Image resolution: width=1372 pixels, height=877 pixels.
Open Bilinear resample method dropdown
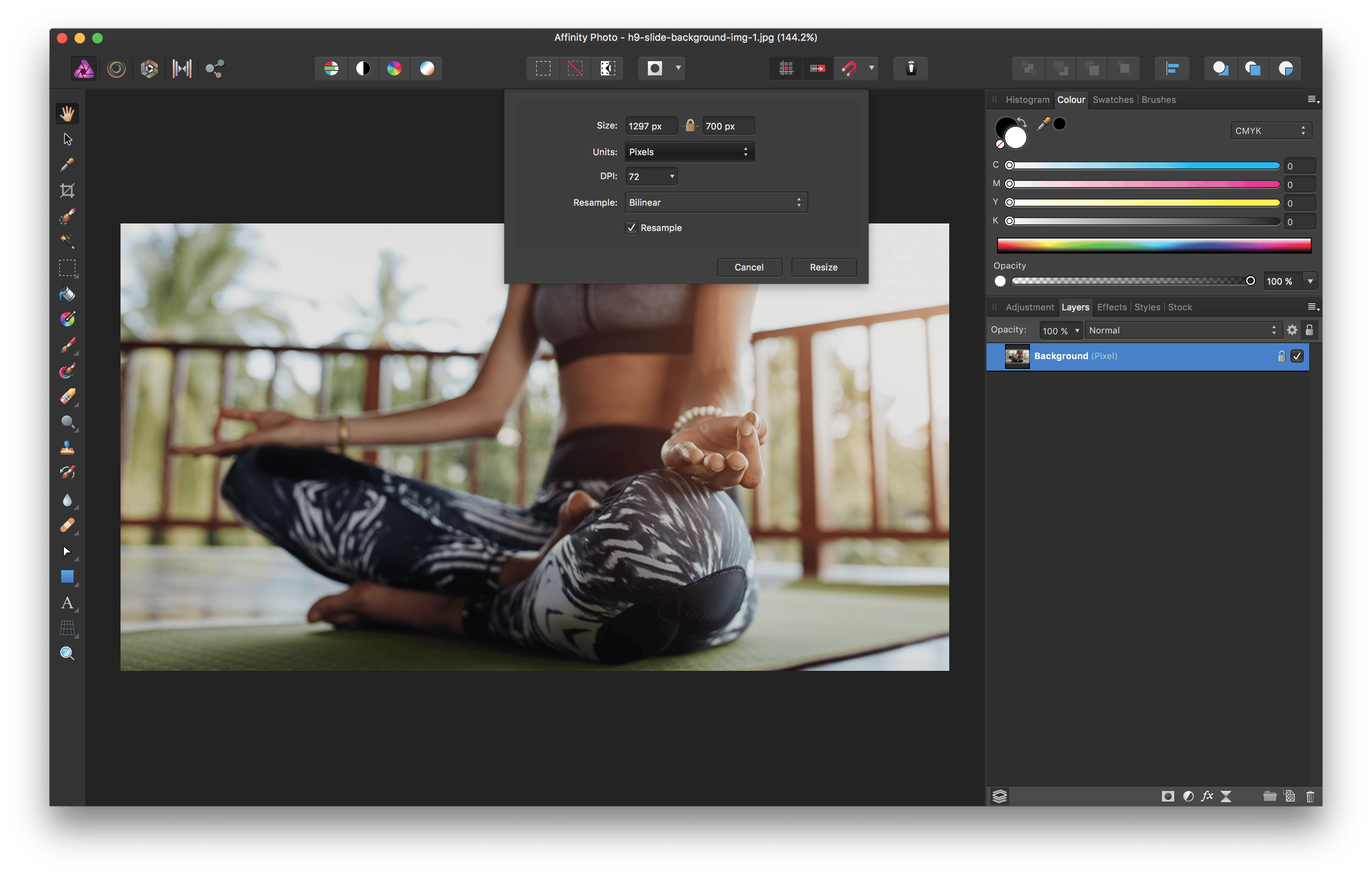(x=716, y=203)
